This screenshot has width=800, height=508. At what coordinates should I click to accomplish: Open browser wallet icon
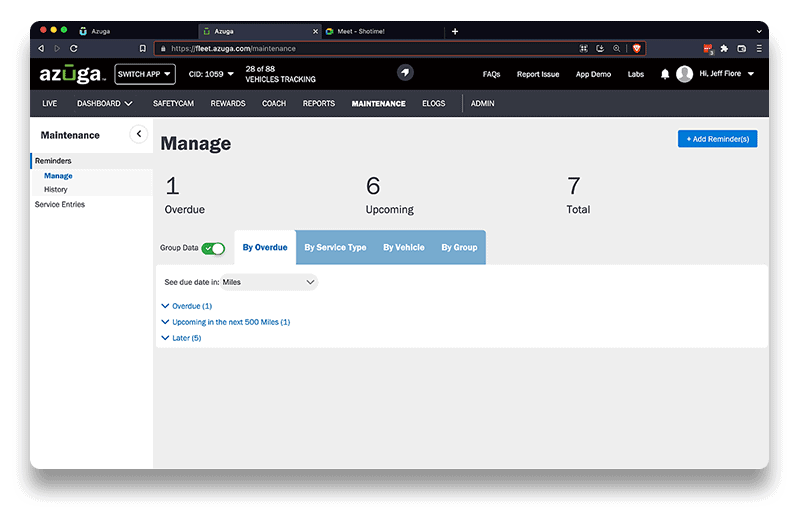[741, 48]
